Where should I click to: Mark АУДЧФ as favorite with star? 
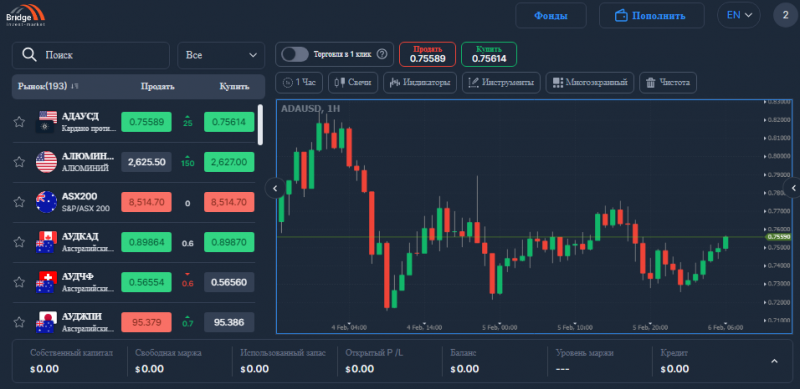[x=19, y=282]
